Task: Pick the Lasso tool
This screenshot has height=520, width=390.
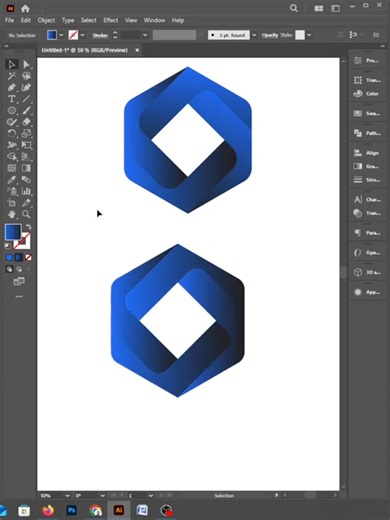Action: [x=26, y=76]
